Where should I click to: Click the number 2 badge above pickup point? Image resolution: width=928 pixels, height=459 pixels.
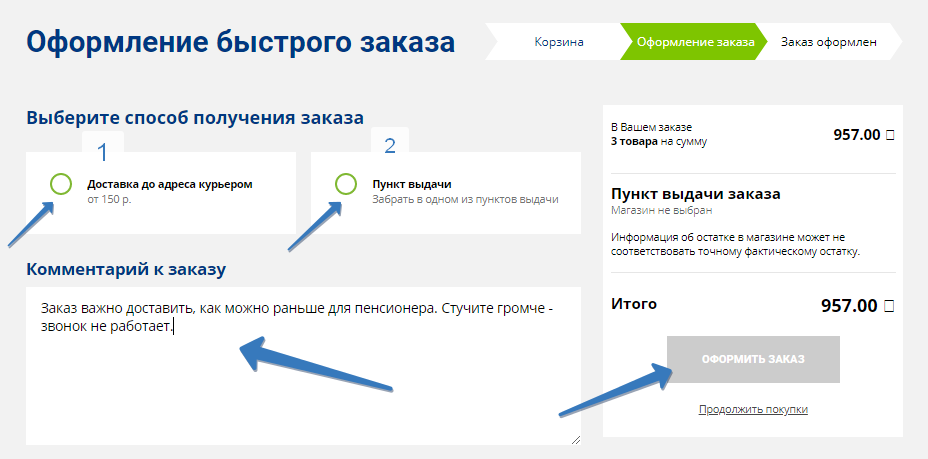pyautogui.click(x=390, y=147)
